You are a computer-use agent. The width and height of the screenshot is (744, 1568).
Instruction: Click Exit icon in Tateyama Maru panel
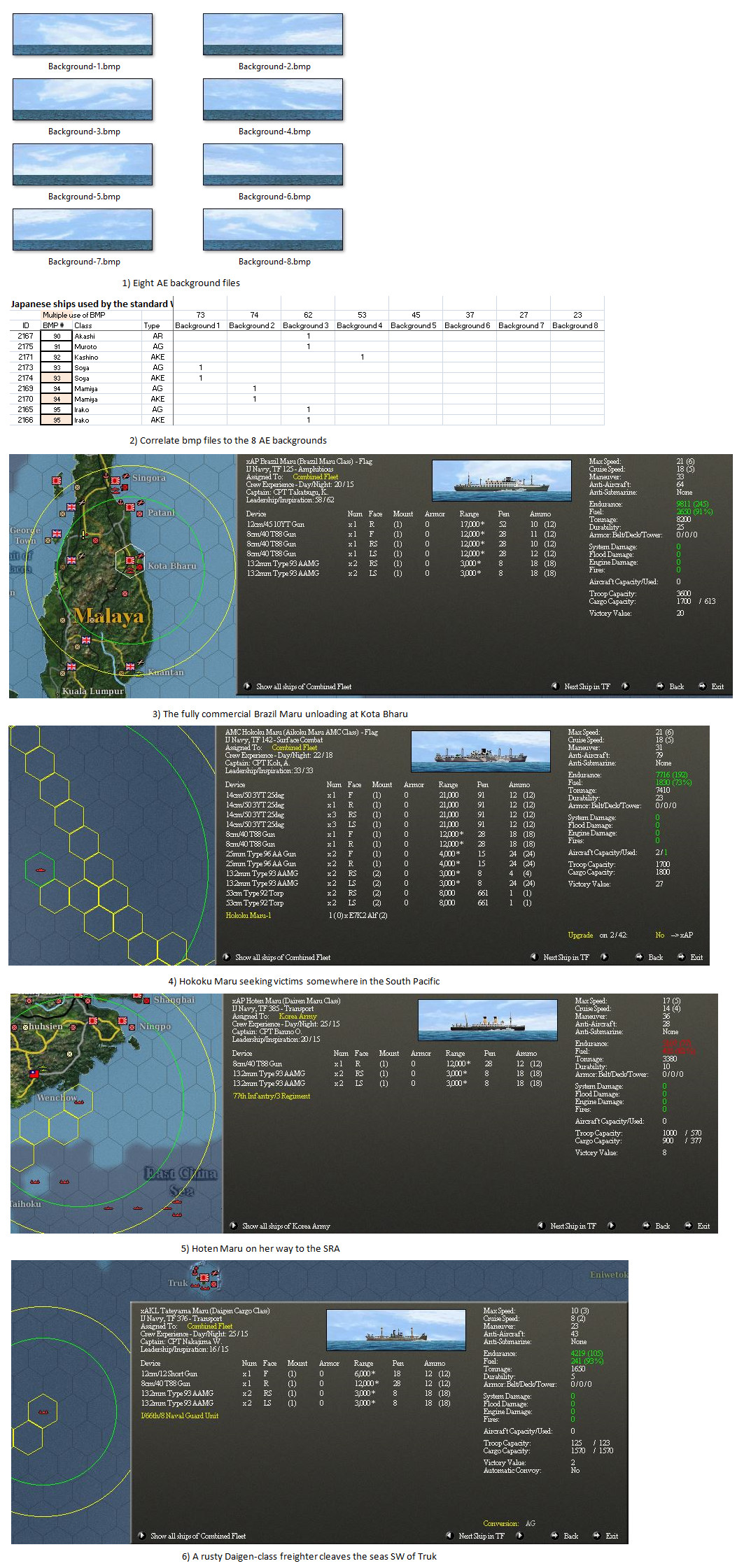coord(597,1535)
